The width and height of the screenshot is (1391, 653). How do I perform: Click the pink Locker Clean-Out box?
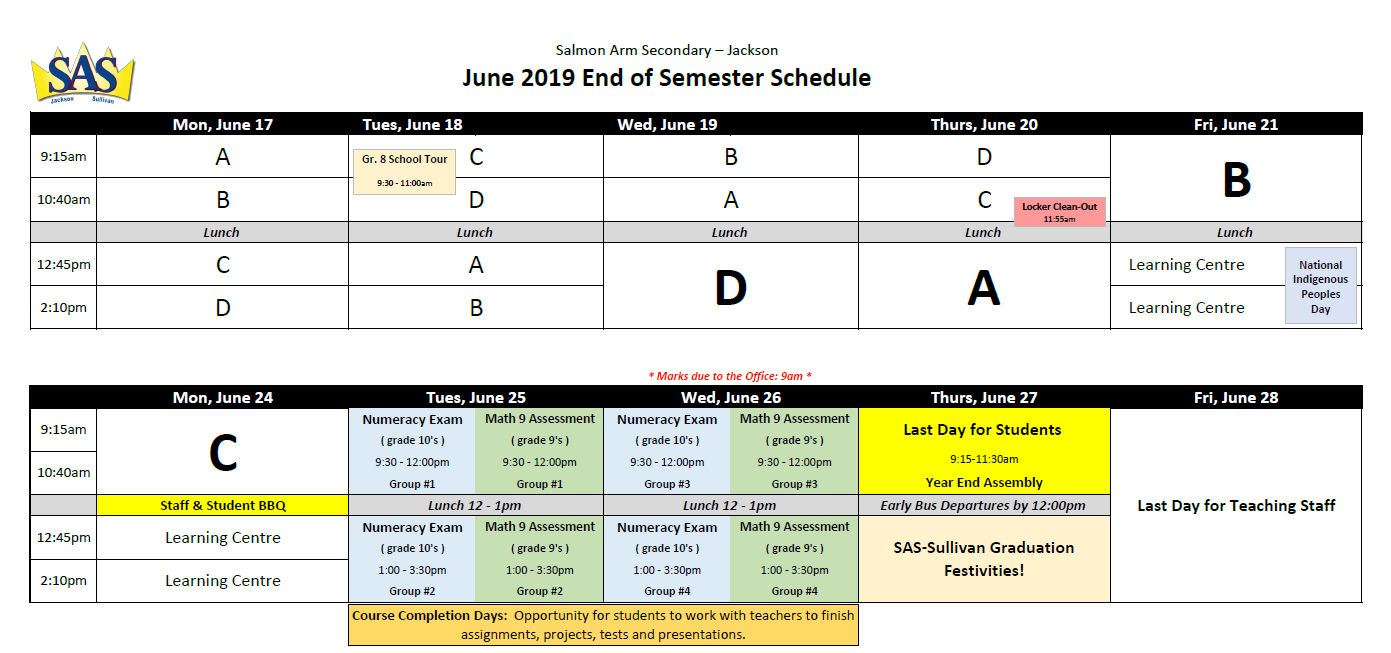pos(1059,211)
